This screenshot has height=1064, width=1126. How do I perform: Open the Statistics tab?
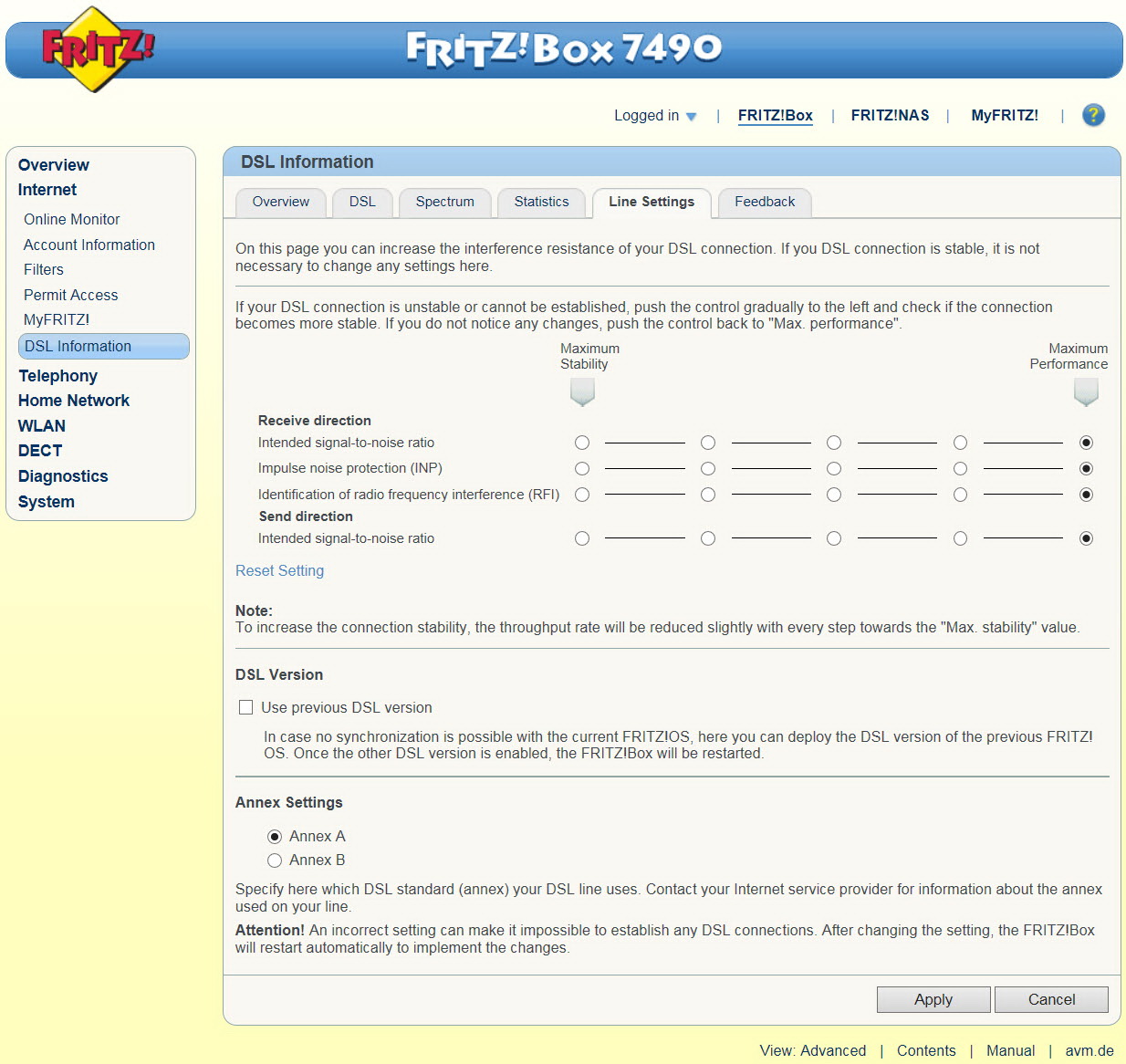point(541,203)
